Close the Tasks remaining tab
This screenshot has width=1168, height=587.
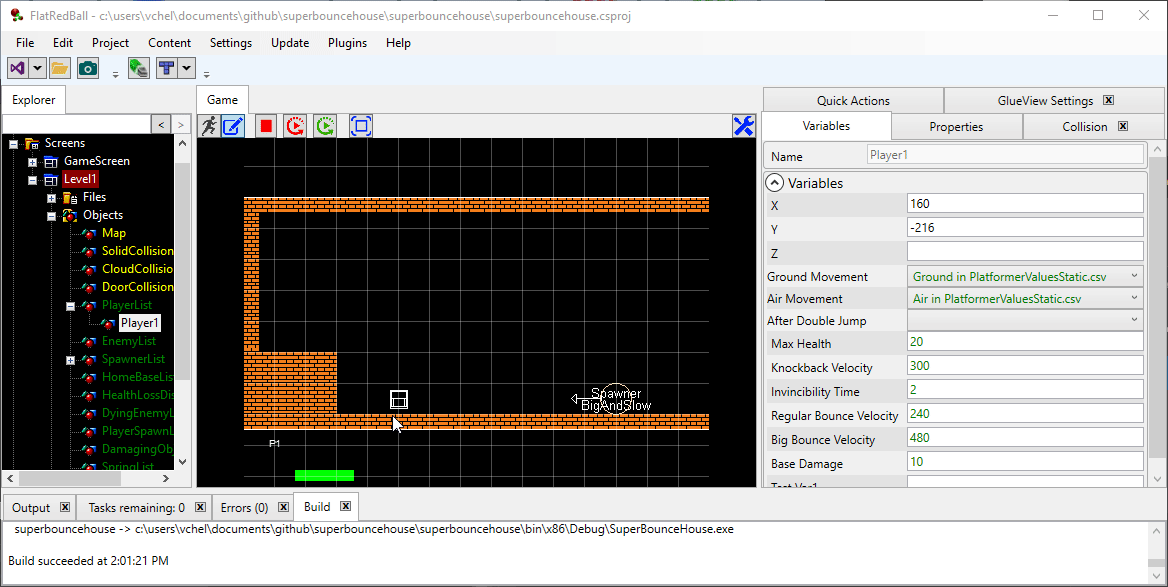[x=200, y=507]
